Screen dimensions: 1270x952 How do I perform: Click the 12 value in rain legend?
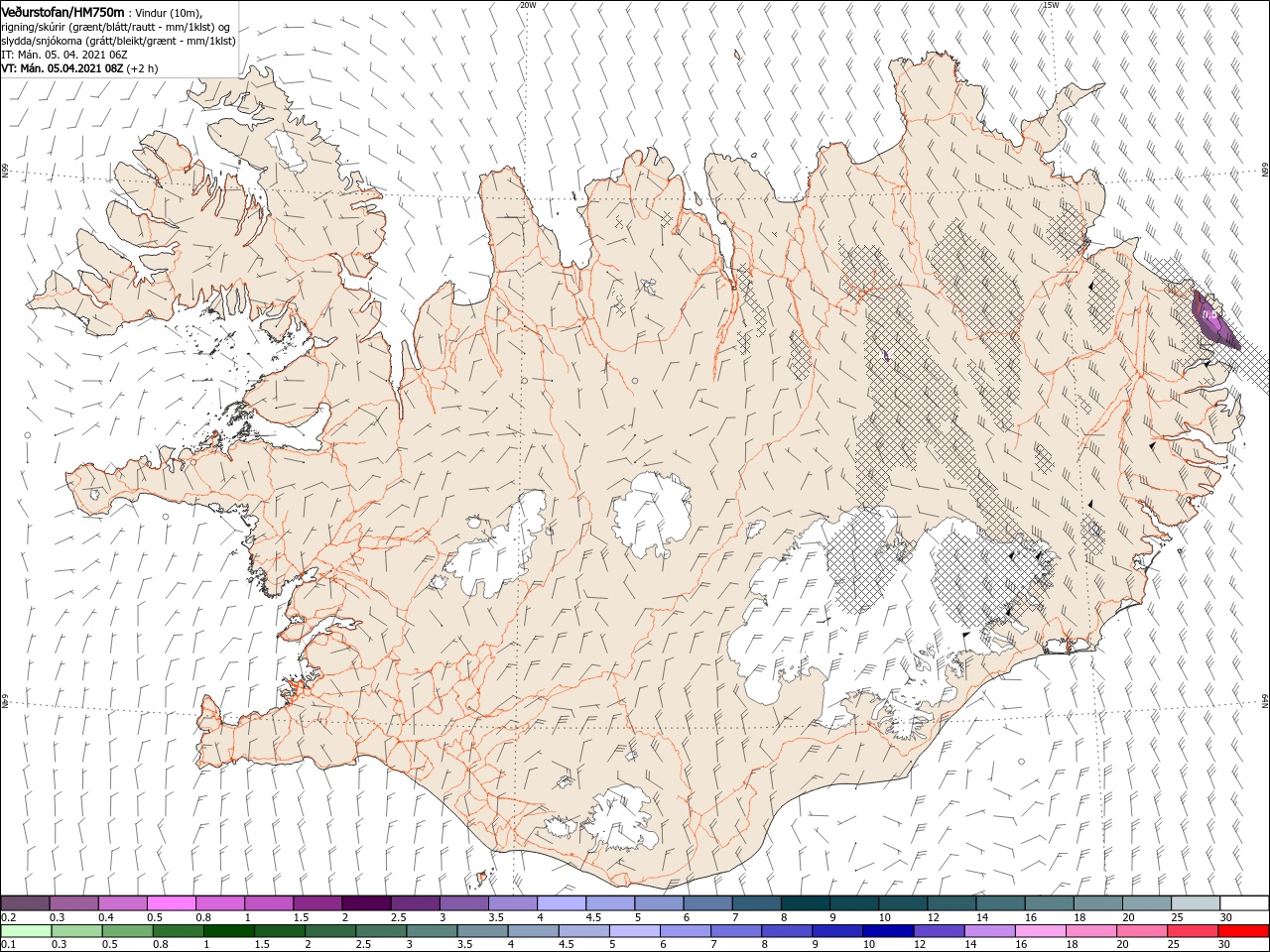coord(919,945)
